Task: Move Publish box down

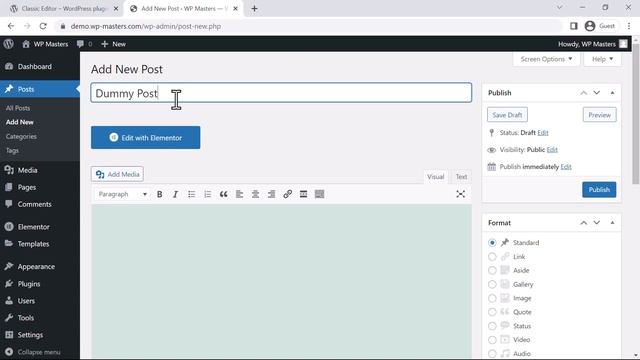Action: tap(597, 93)
